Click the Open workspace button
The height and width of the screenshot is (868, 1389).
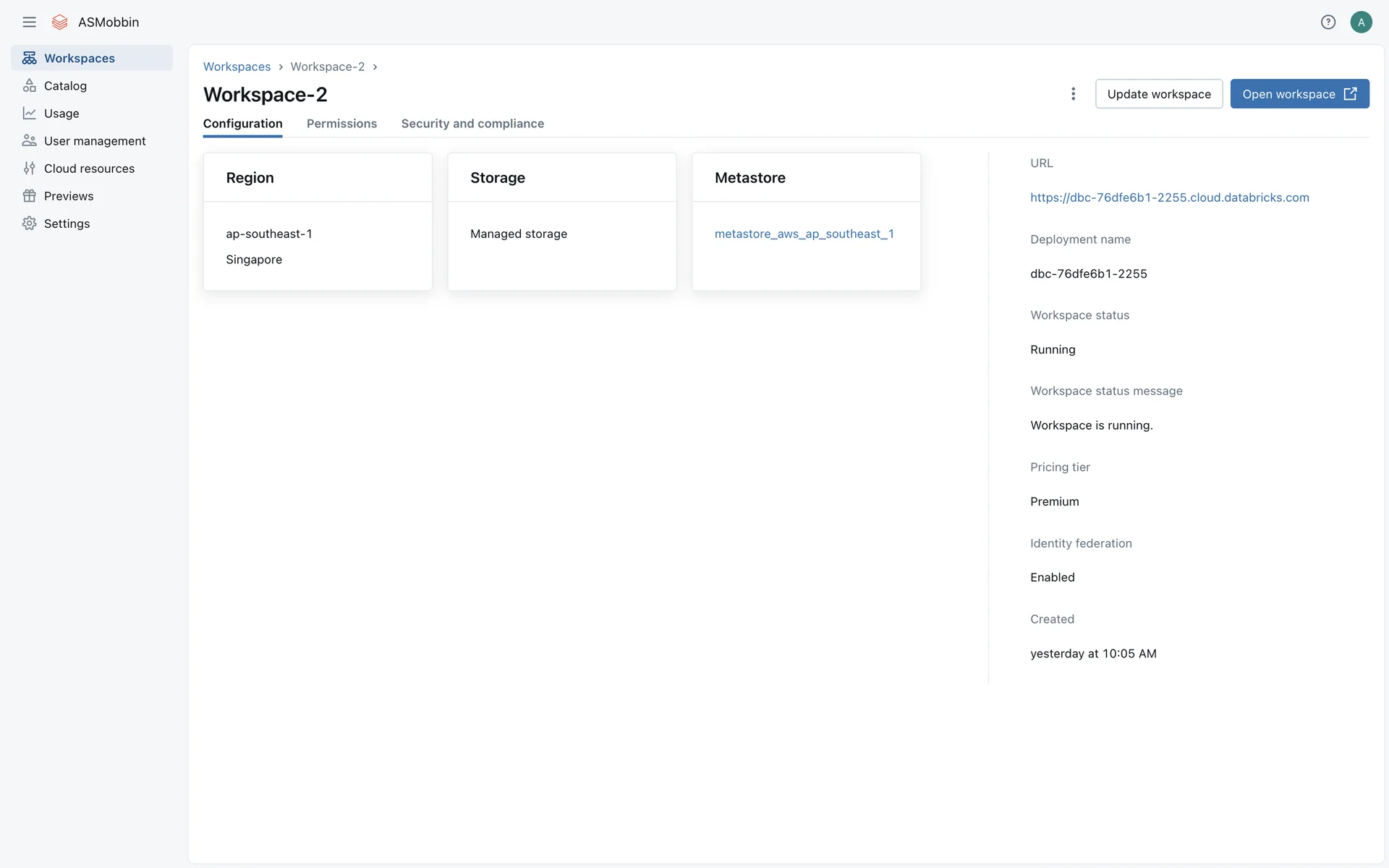click(x=1299, y=94)
